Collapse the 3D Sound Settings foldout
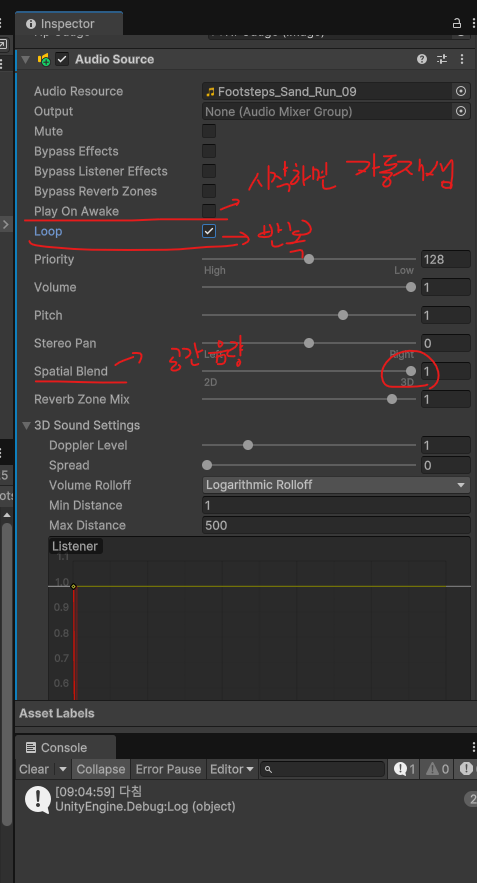 tap(26, 425)
